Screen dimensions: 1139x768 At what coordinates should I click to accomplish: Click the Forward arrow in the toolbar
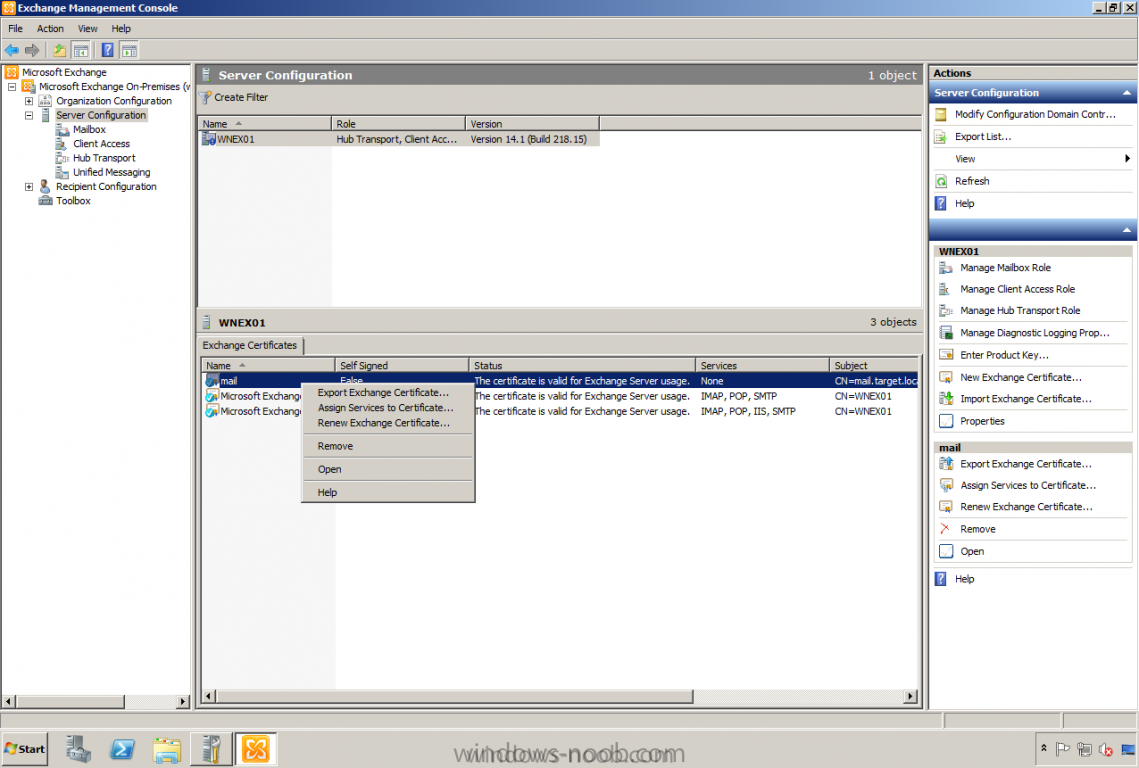(x=32, y=51)
